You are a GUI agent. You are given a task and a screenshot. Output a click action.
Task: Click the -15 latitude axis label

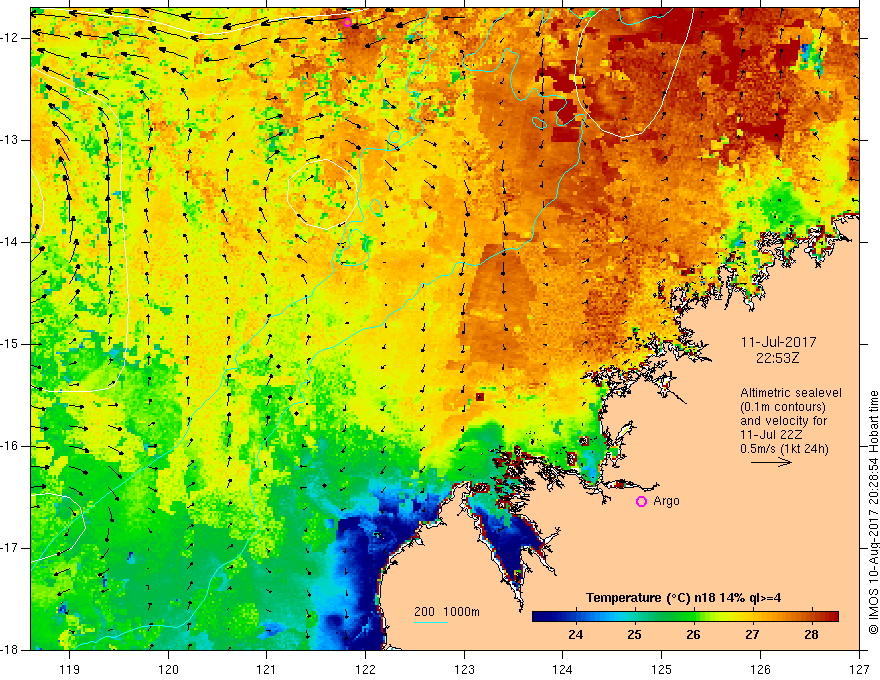click(10, 344)
